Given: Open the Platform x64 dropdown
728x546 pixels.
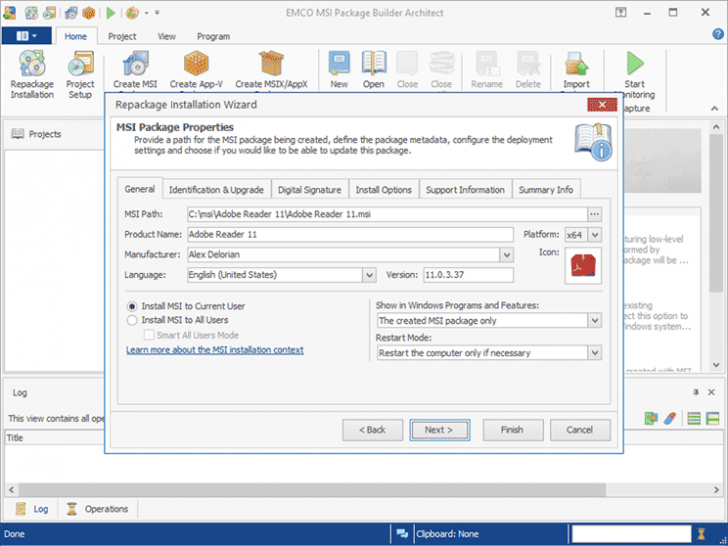Looking at the screenshot, I should coord(595,234).
